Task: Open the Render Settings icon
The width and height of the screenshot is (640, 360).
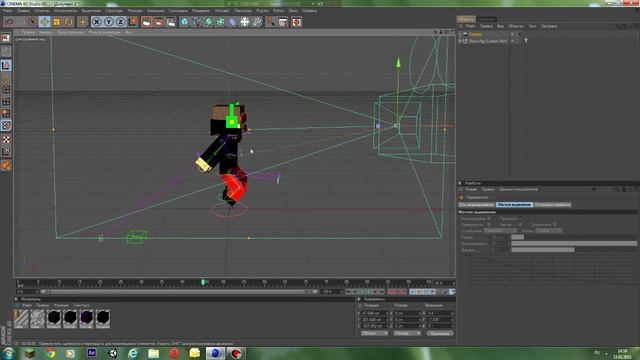Action: pos(171,22)
